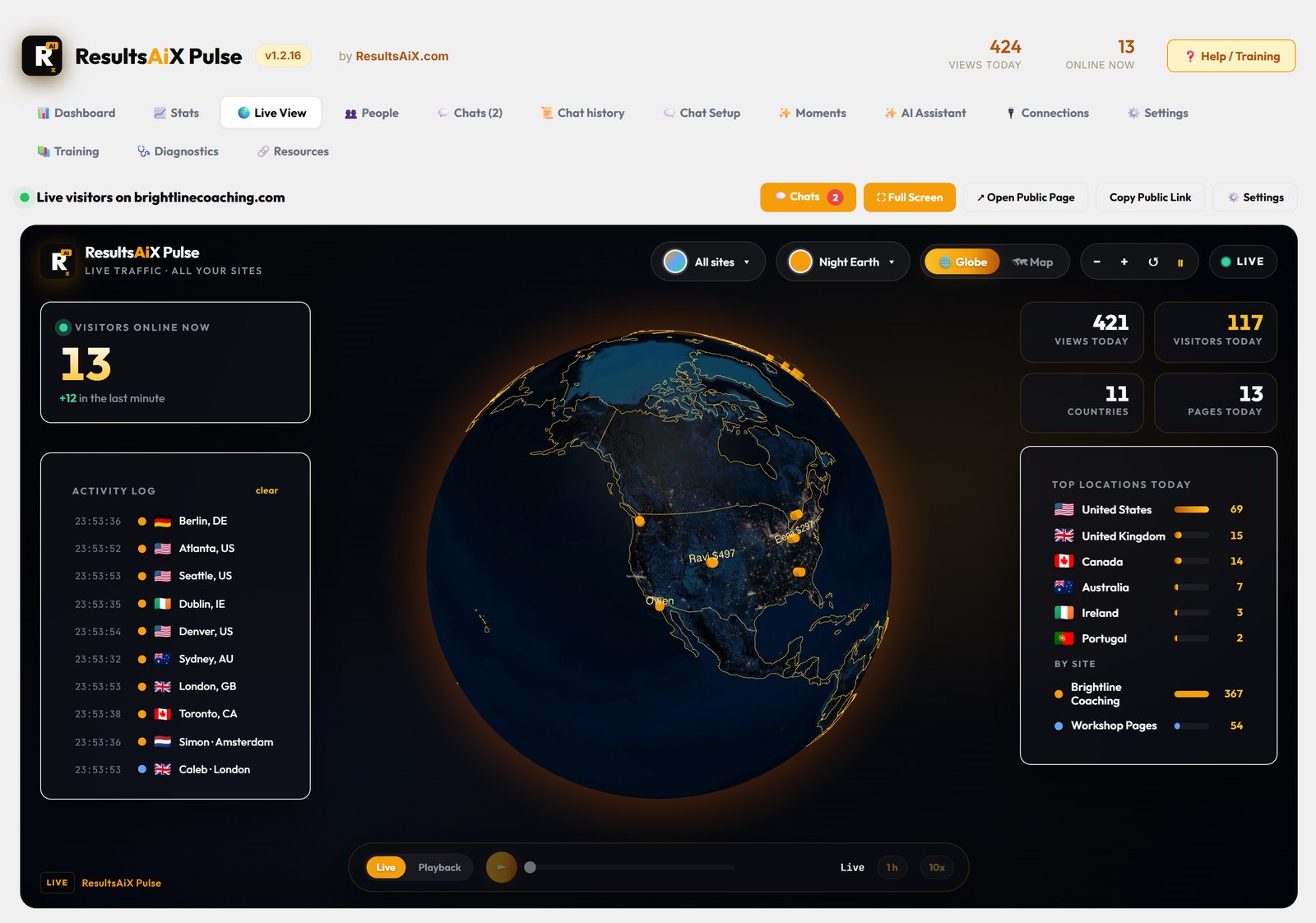This screenshot has height=923, width=1316.
Task: Click the Elena $297 marker on globe
Action: tap(794, 538)
